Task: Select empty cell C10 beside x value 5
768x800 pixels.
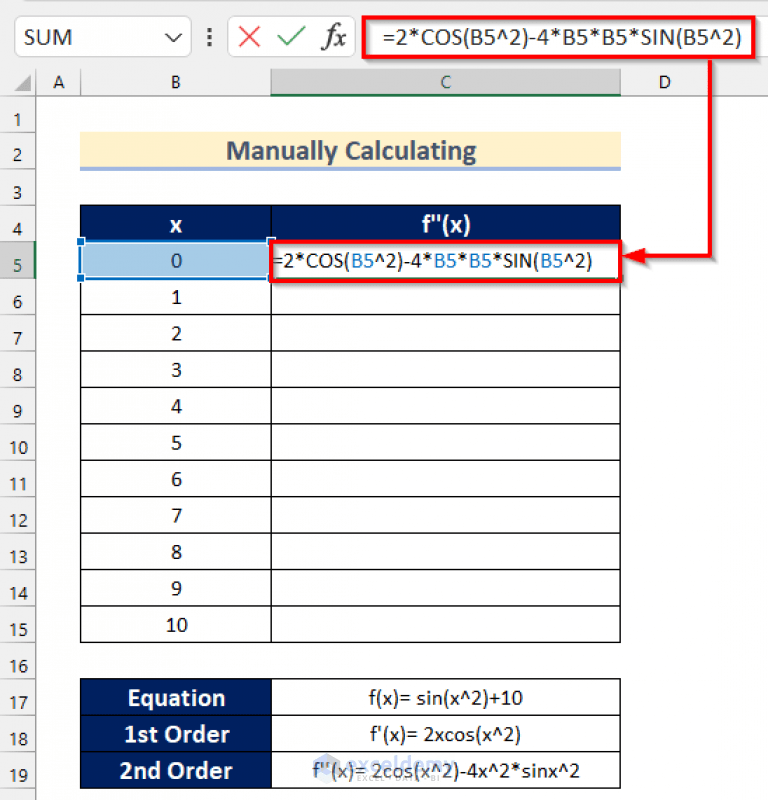Action: pos(445,442)
